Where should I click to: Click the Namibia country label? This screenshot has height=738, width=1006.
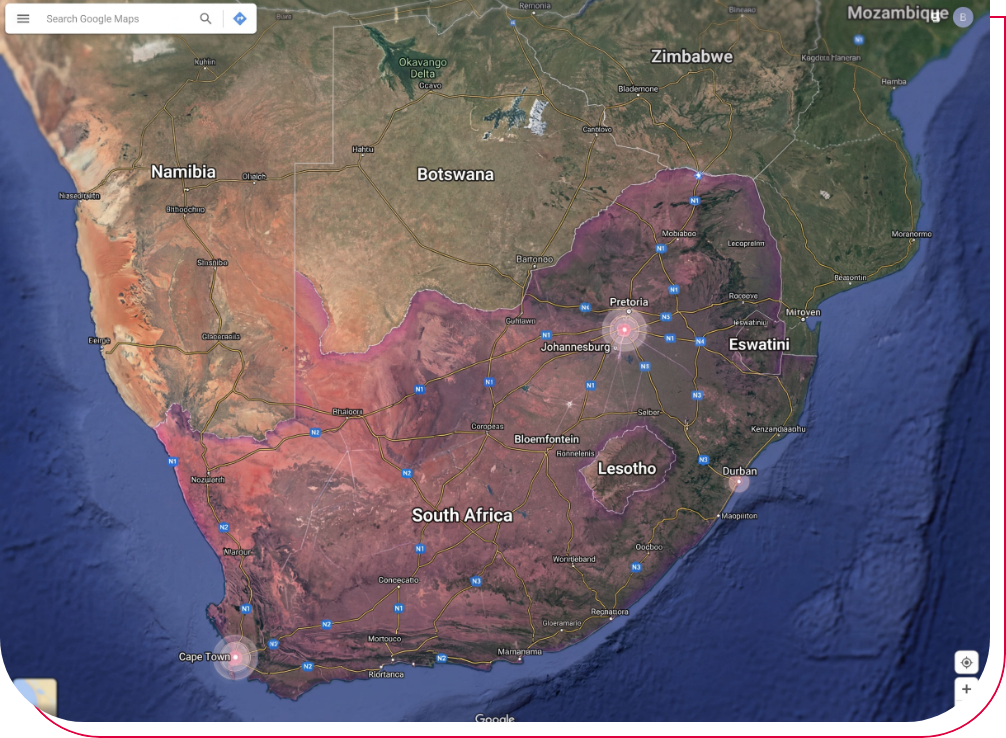[x=183, y=172]
